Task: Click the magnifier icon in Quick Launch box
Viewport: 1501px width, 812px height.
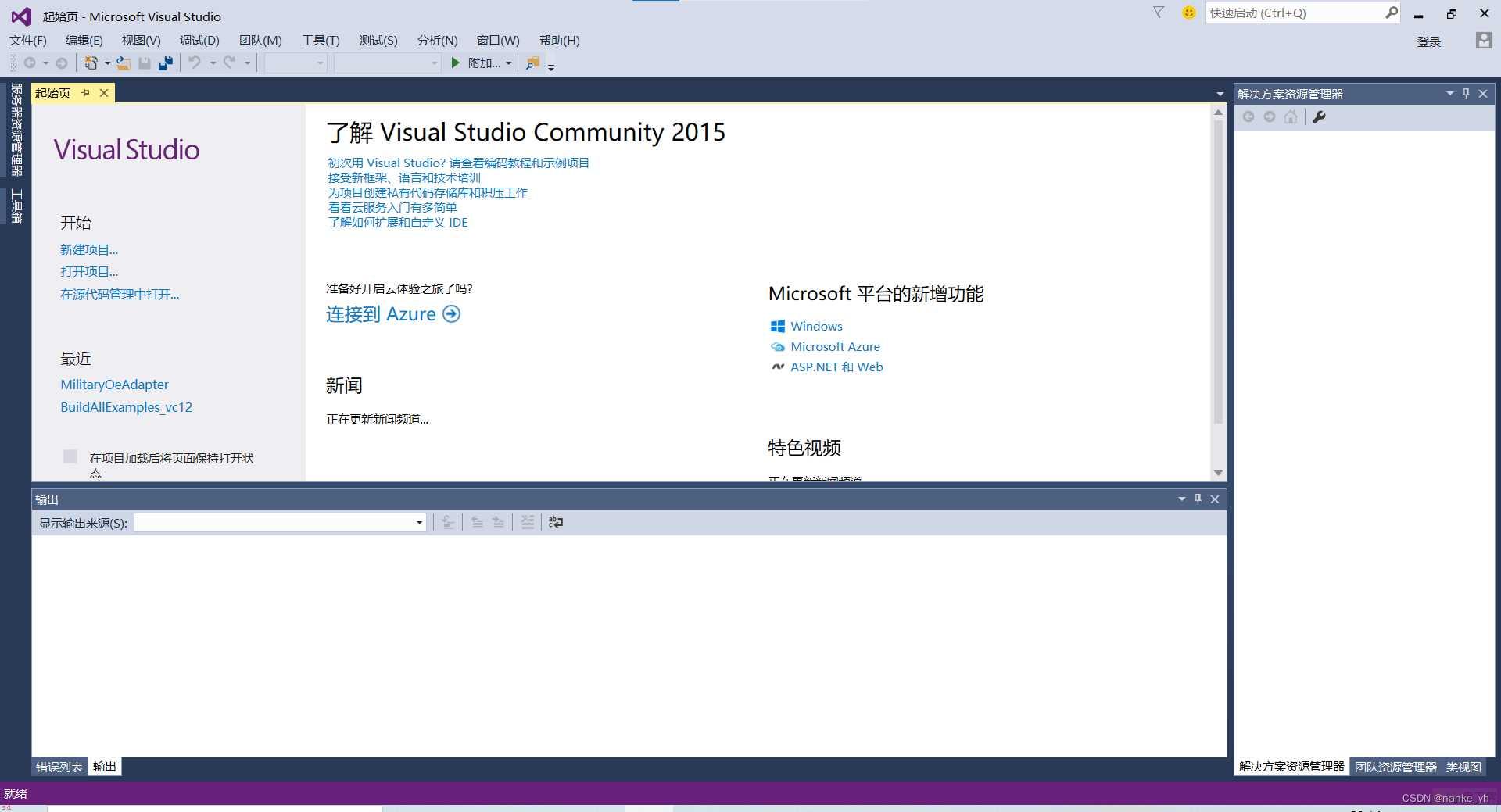Action: click(1392, 13)
